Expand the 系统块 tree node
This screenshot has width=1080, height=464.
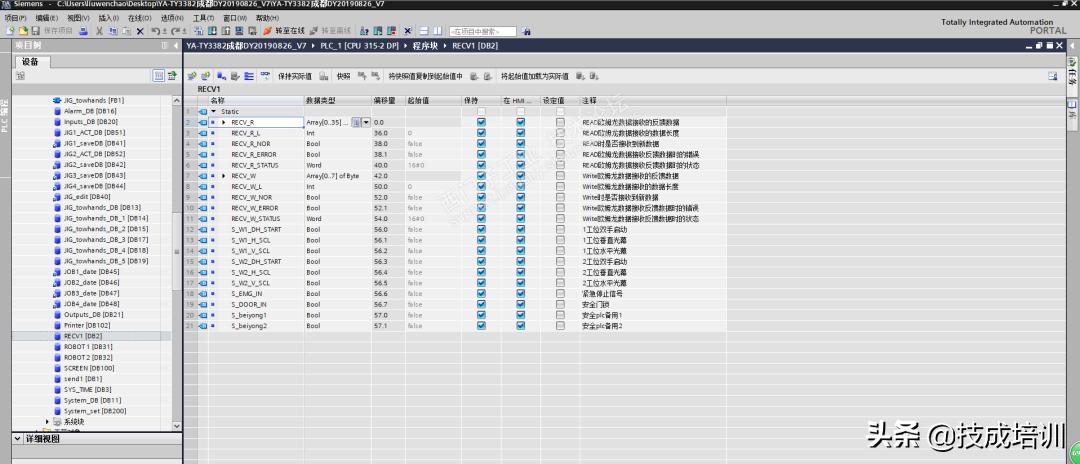coord(48,421)
